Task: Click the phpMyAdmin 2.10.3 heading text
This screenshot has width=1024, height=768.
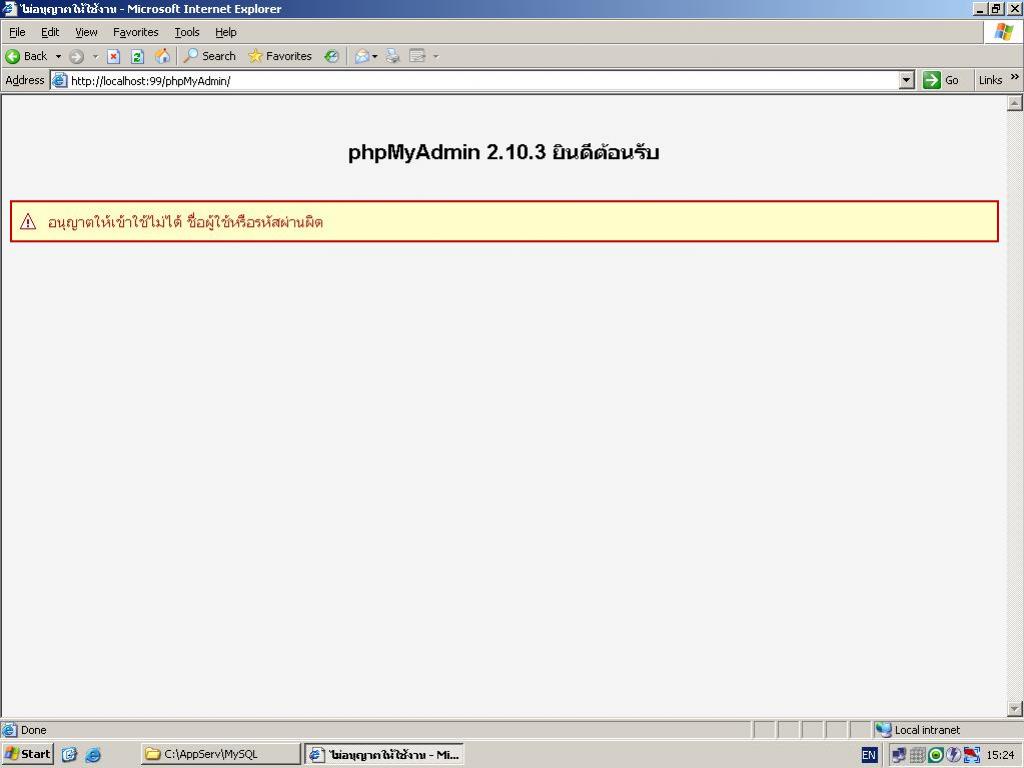Action: point(504,153)
